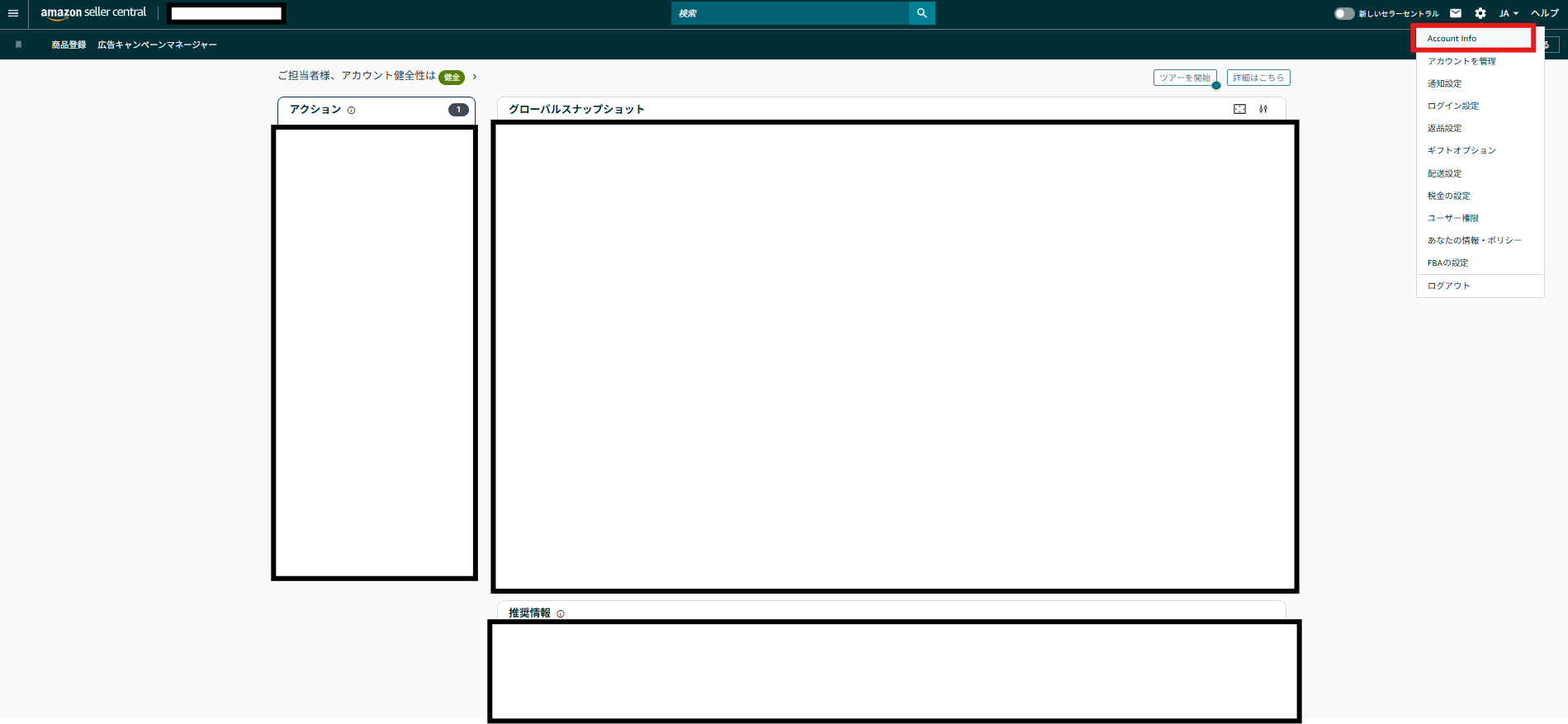Screen dimensions: 1568x724
Task: Open the 広告キャンペーンマネージャー link
Action: pos(157,45)
